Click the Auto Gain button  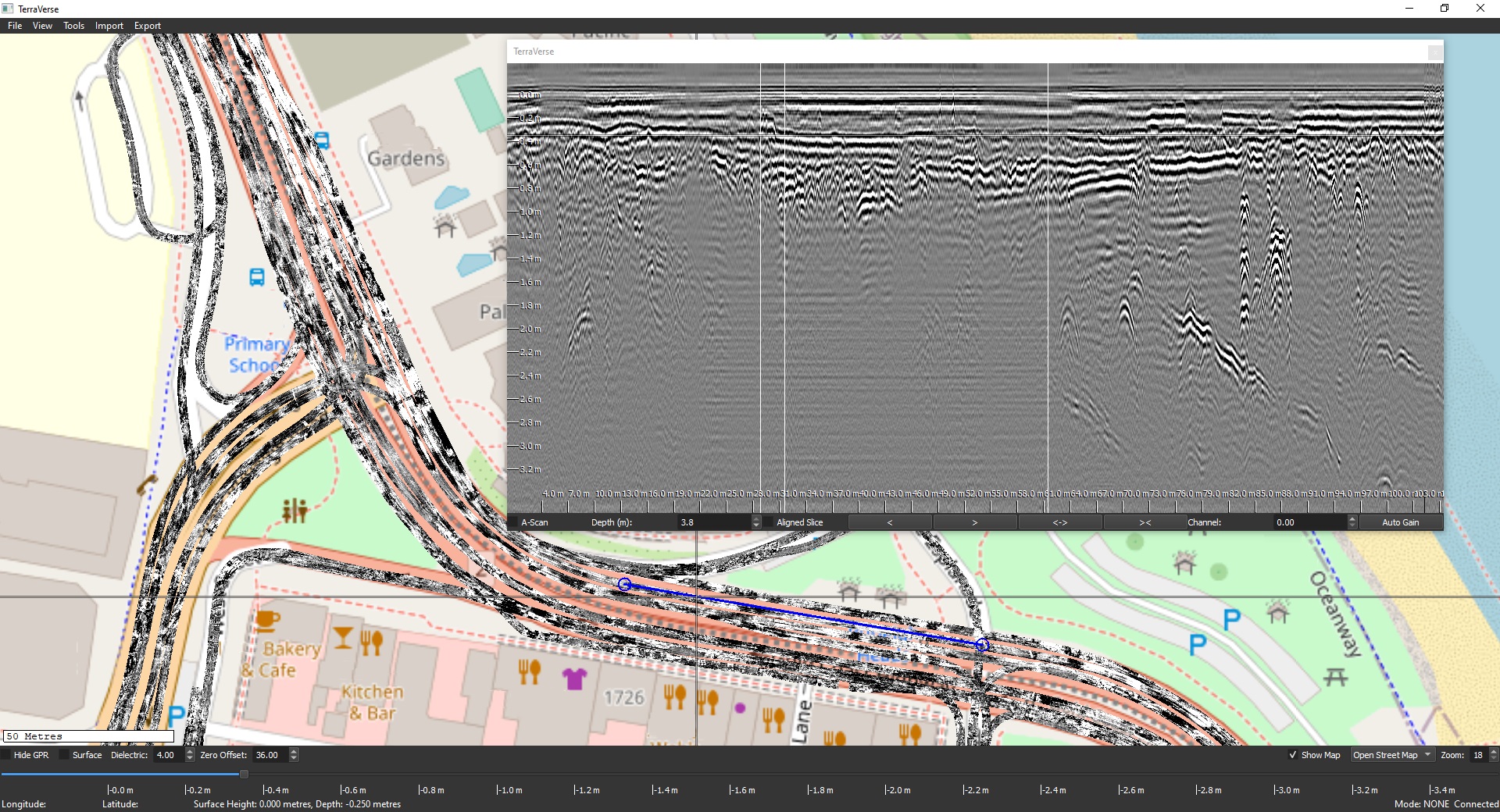click(x=1400, y=522)
